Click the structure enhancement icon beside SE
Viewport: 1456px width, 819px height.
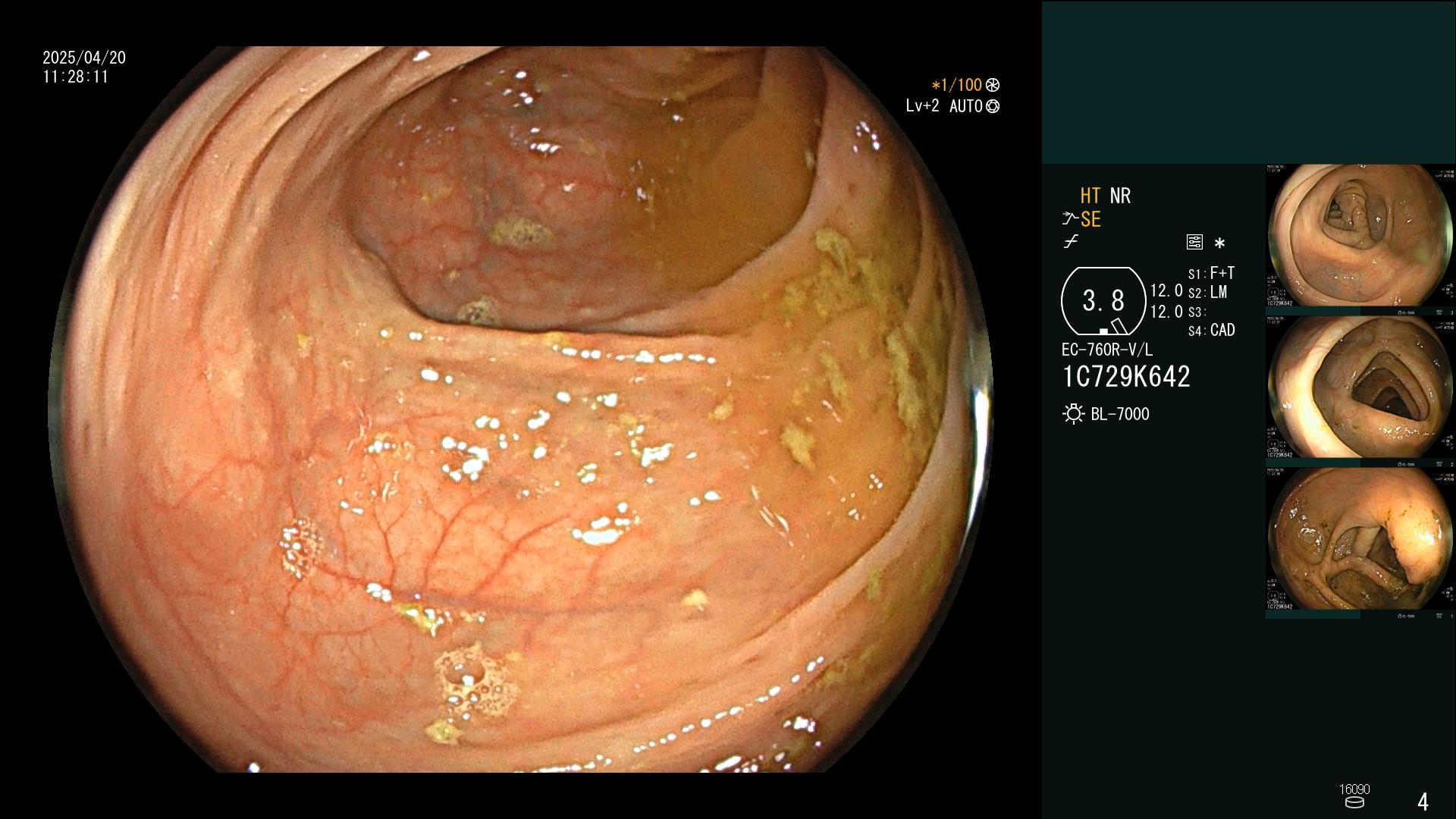[x=1070, y=219]
